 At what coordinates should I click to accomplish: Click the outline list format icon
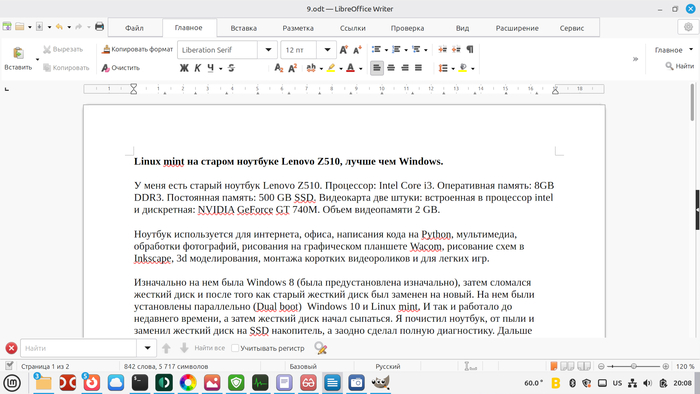point(416,50)
